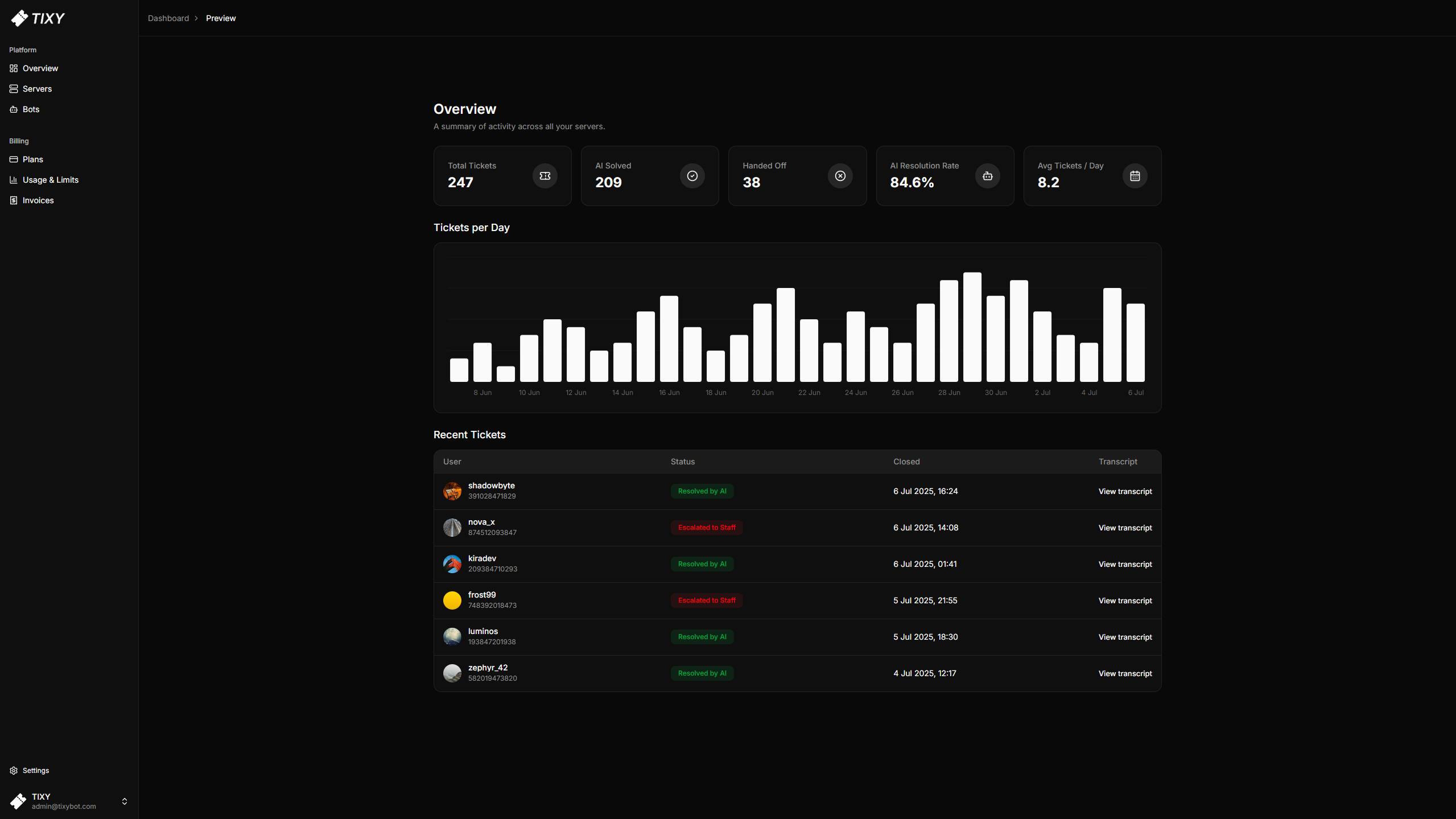Click nova_x's avatar

point(452,528)
